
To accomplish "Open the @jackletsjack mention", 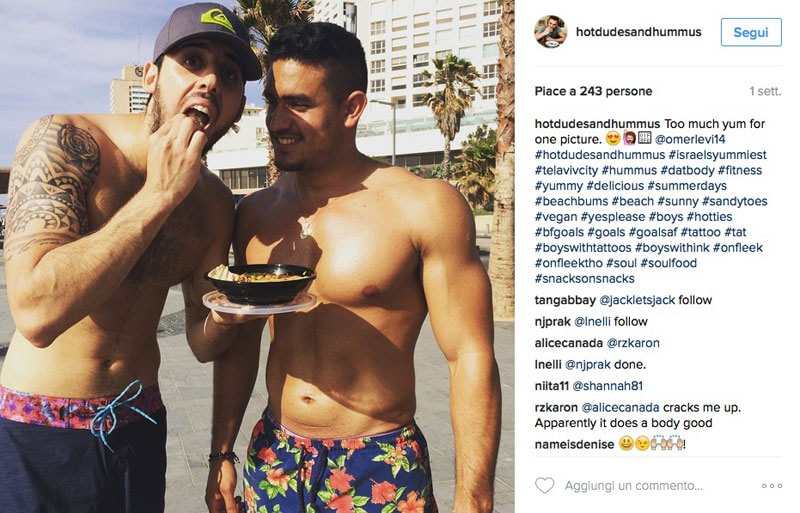I will (x=637, y=300).
